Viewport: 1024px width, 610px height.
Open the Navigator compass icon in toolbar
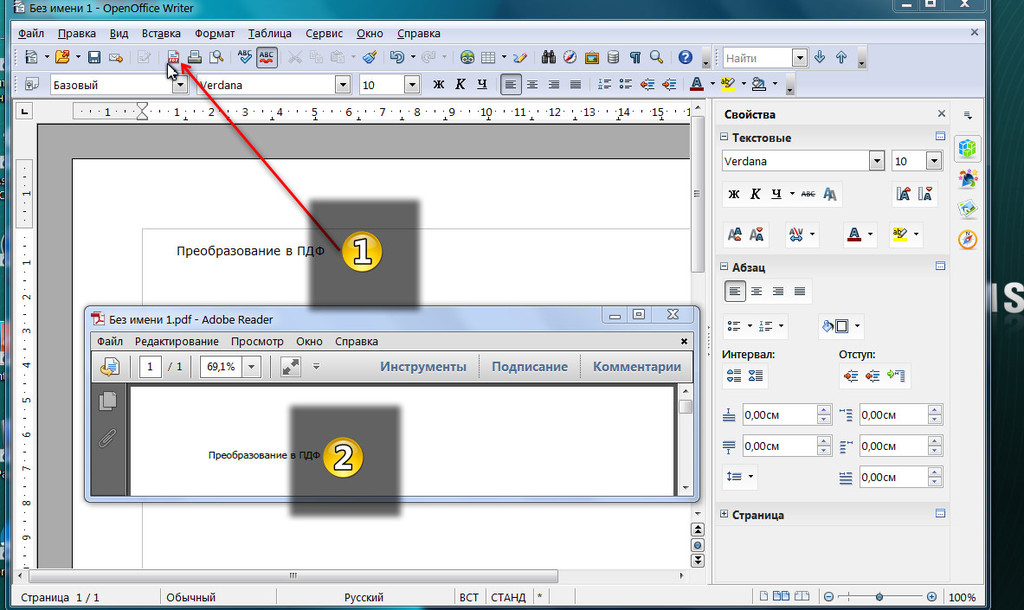point(570,57)
